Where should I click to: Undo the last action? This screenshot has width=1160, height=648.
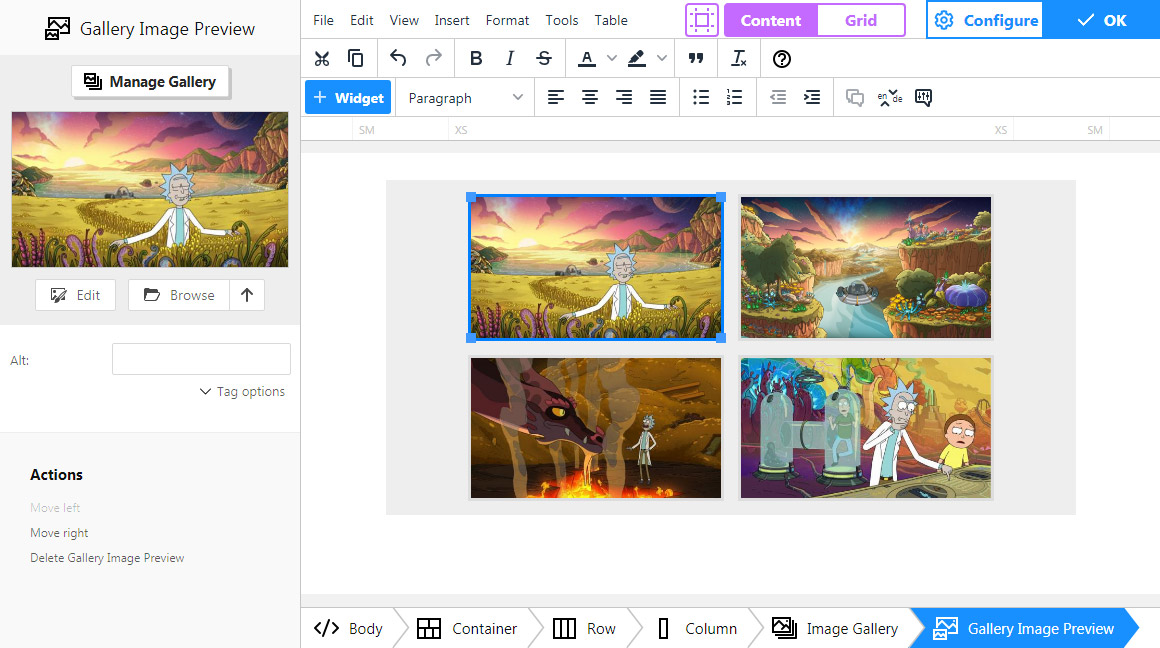click(x=398, y=58)
